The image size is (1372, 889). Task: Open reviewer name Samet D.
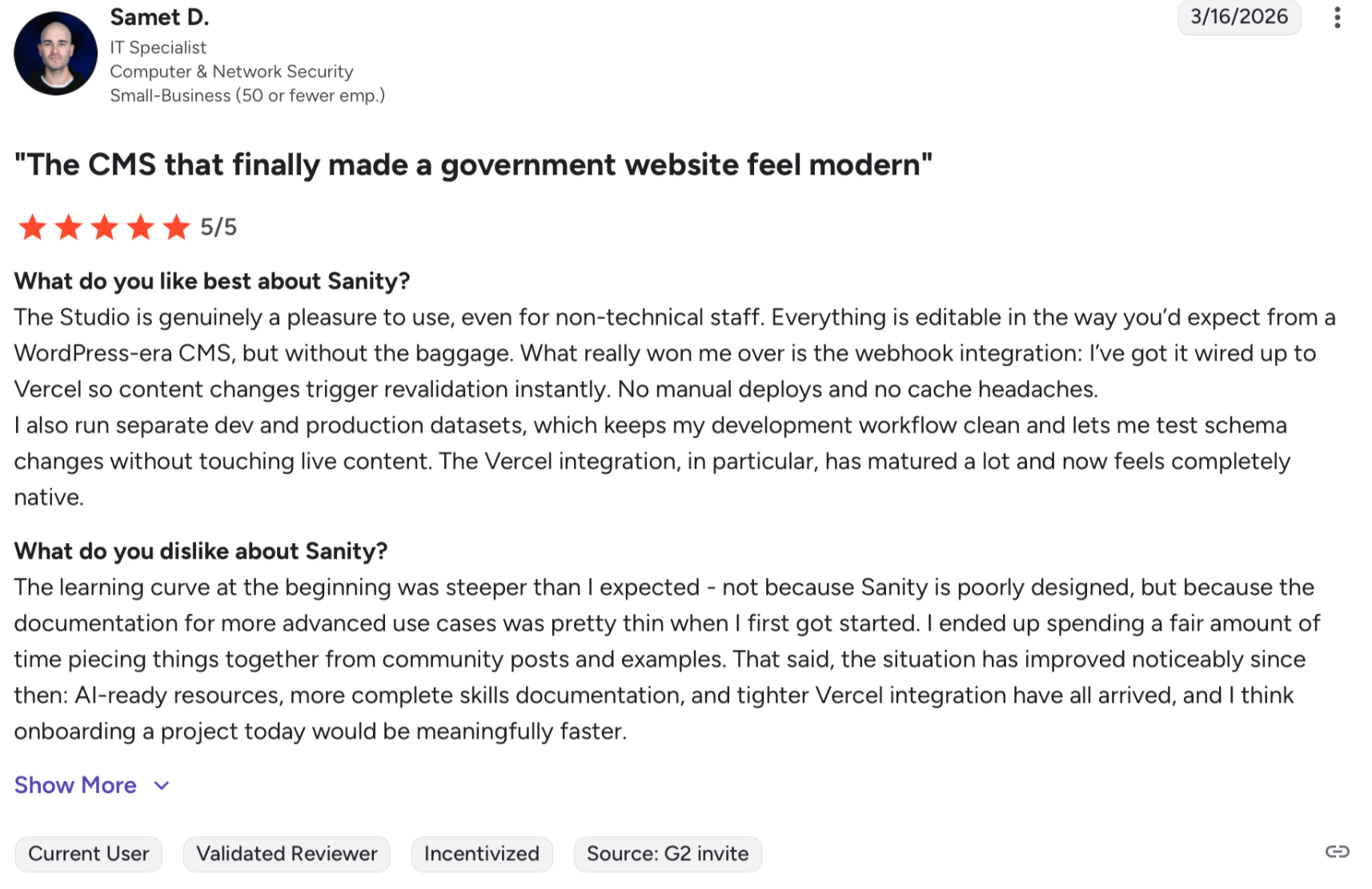pos(159,17)
